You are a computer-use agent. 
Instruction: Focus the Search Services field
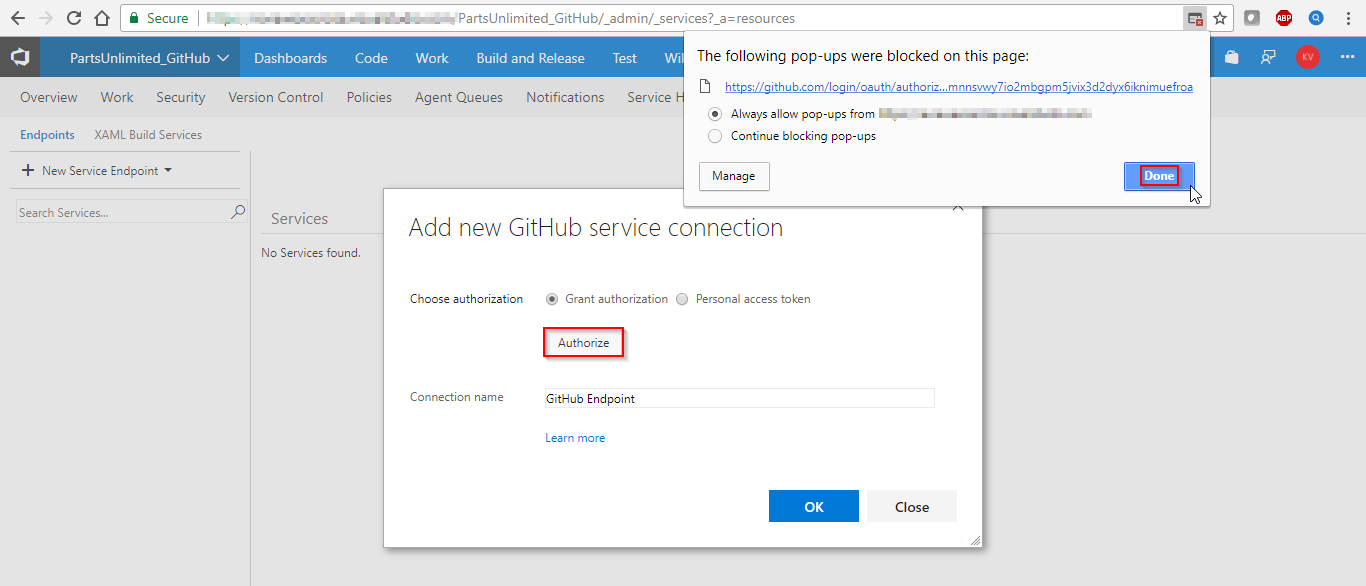tap(132, 212)
